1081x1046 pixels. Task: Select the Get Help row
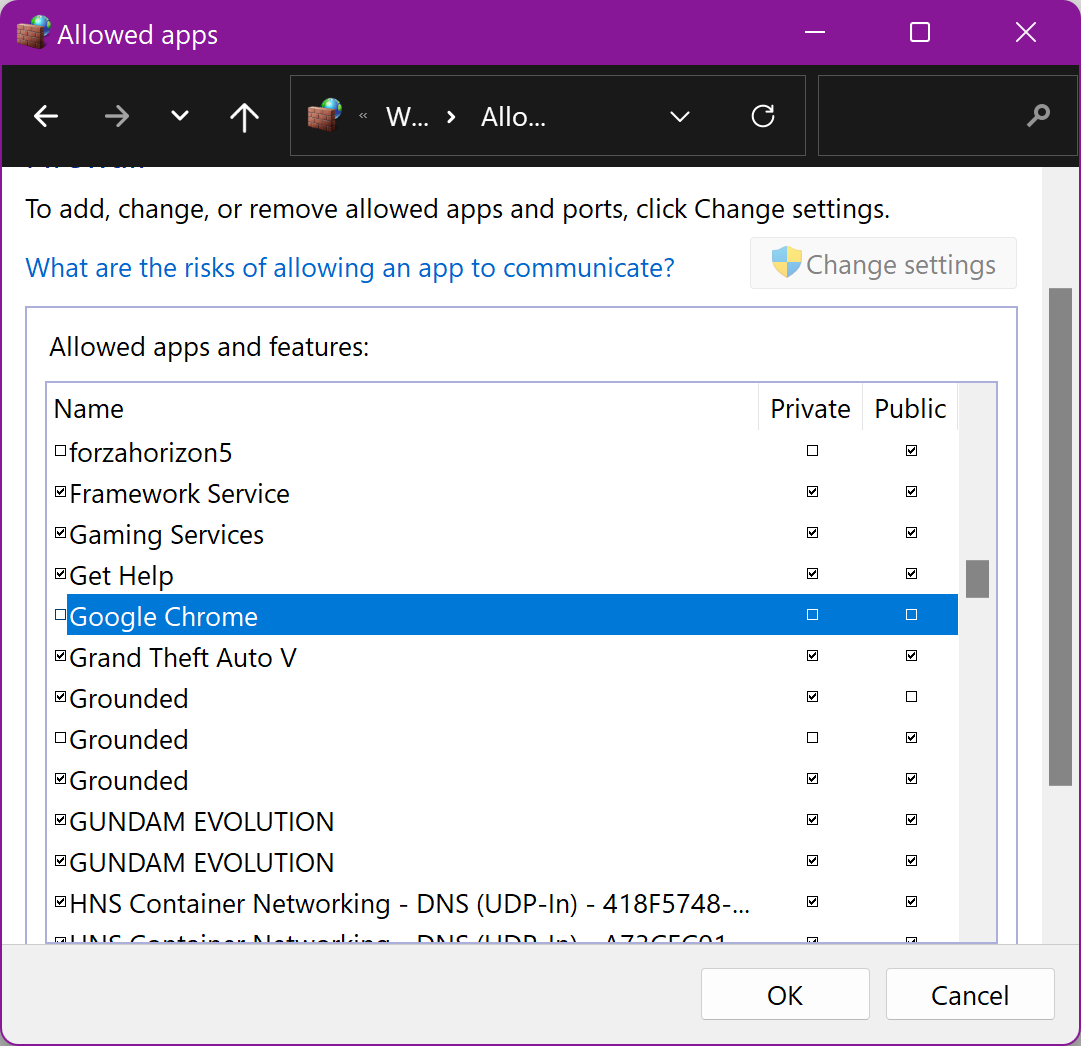click(x=505, y=576)
